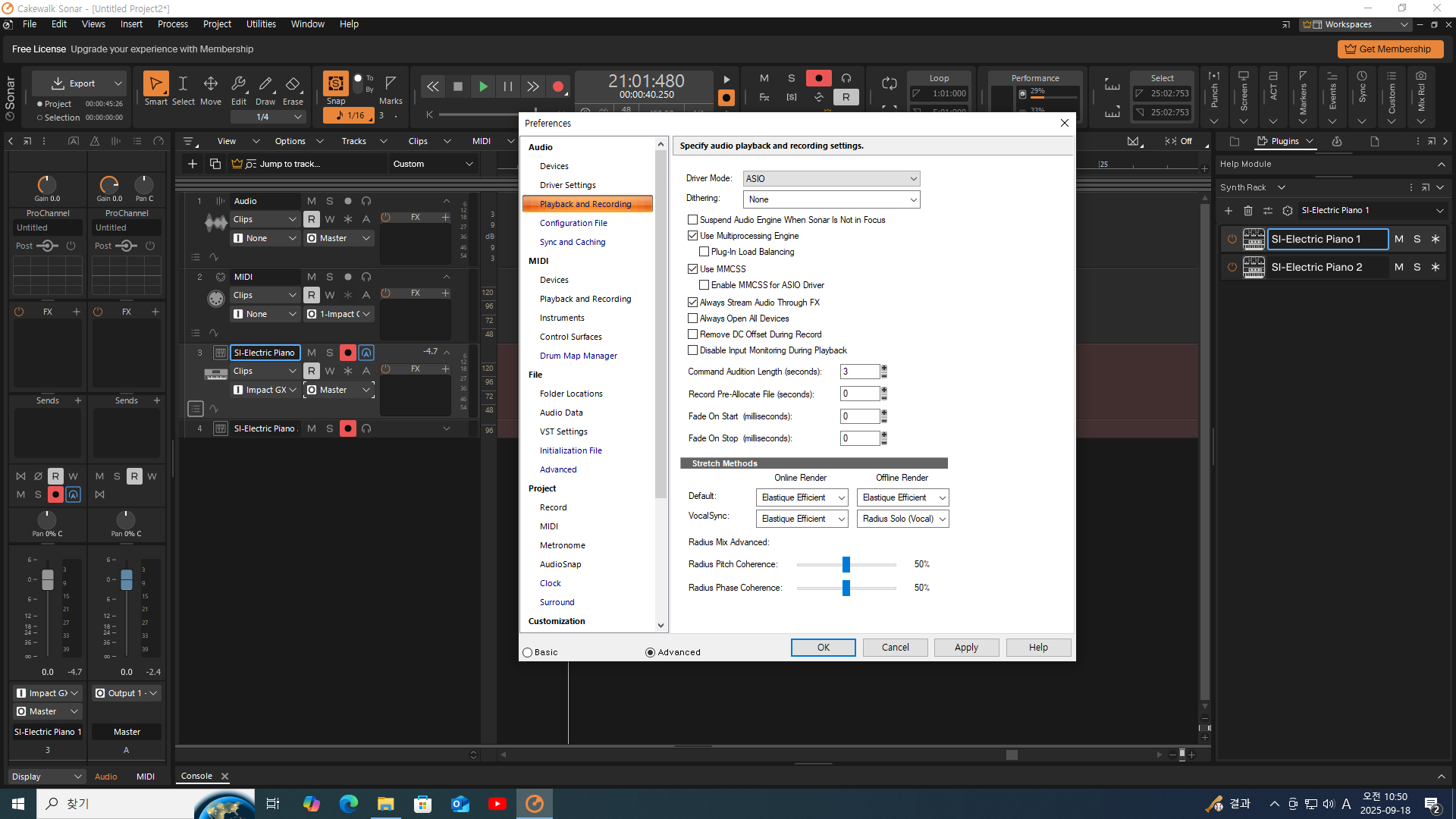Open Microsoft Edge from taskbar
This screenshot has height=819, width=1456.
[x=349, y=804]
